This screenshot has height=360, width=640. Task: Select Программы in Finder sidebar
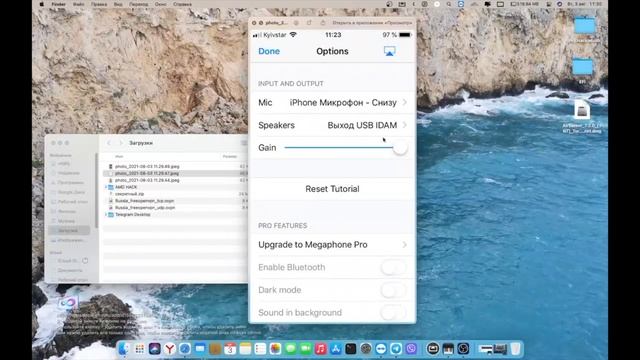click(x=70, y=182)
